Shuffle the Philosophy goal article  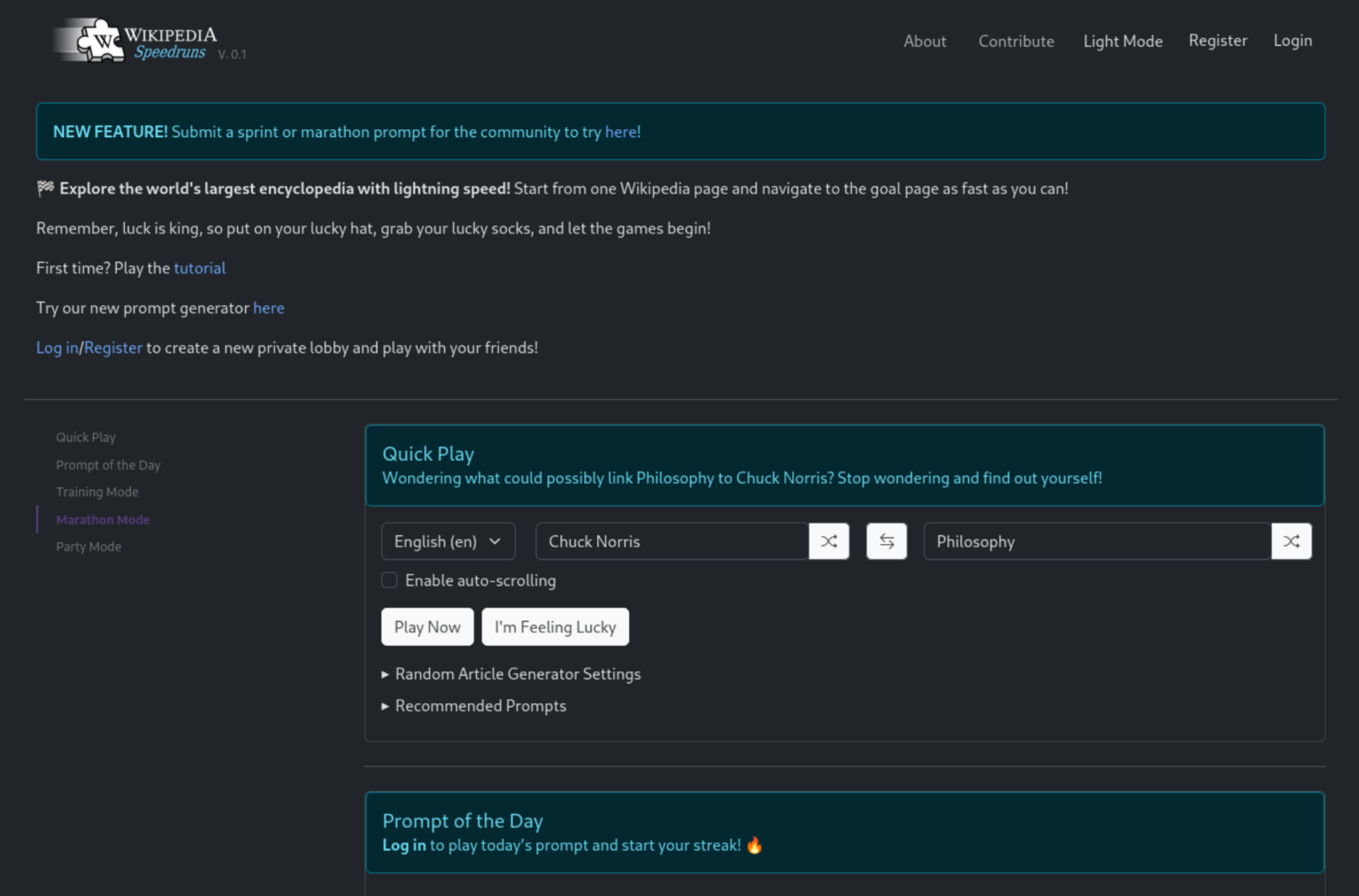(1291, 541)
